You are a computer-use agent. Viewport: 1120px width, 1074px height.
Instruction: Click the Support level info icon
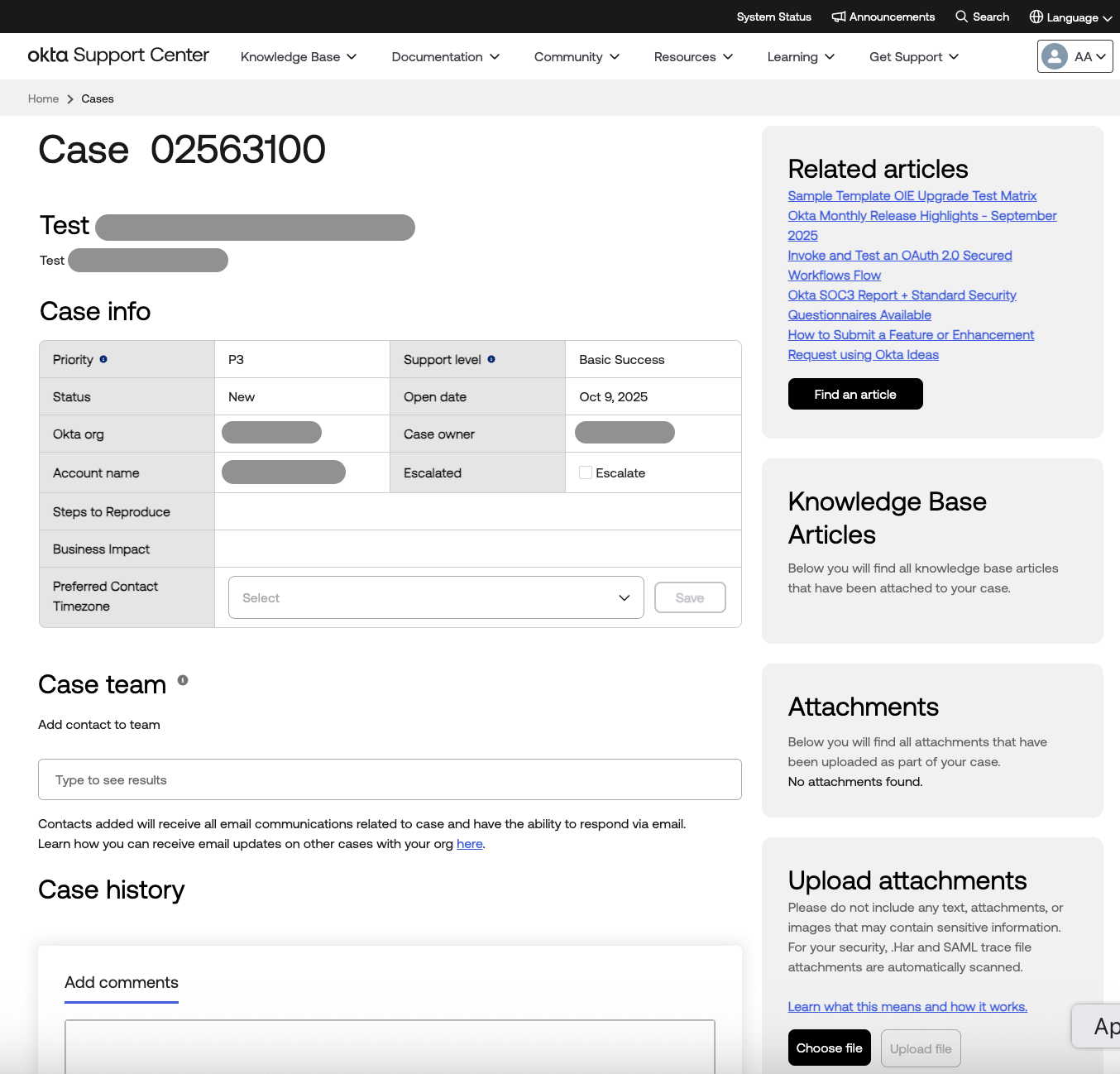(x=491, y=359)
